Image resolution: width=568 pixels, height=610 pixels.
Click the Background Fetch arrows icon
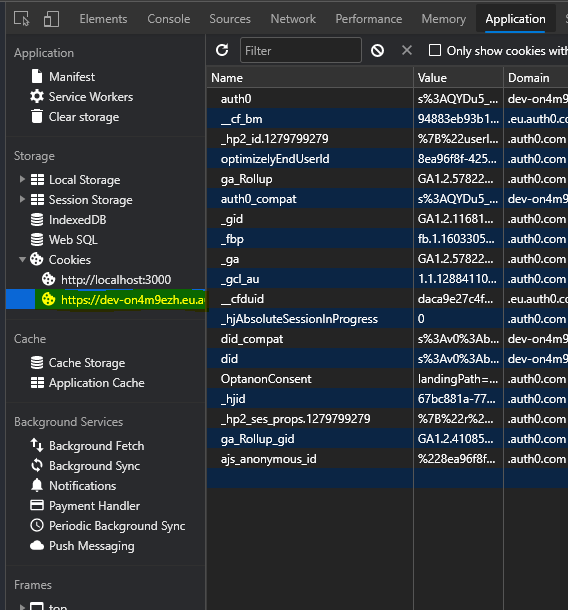pos(37,445)
